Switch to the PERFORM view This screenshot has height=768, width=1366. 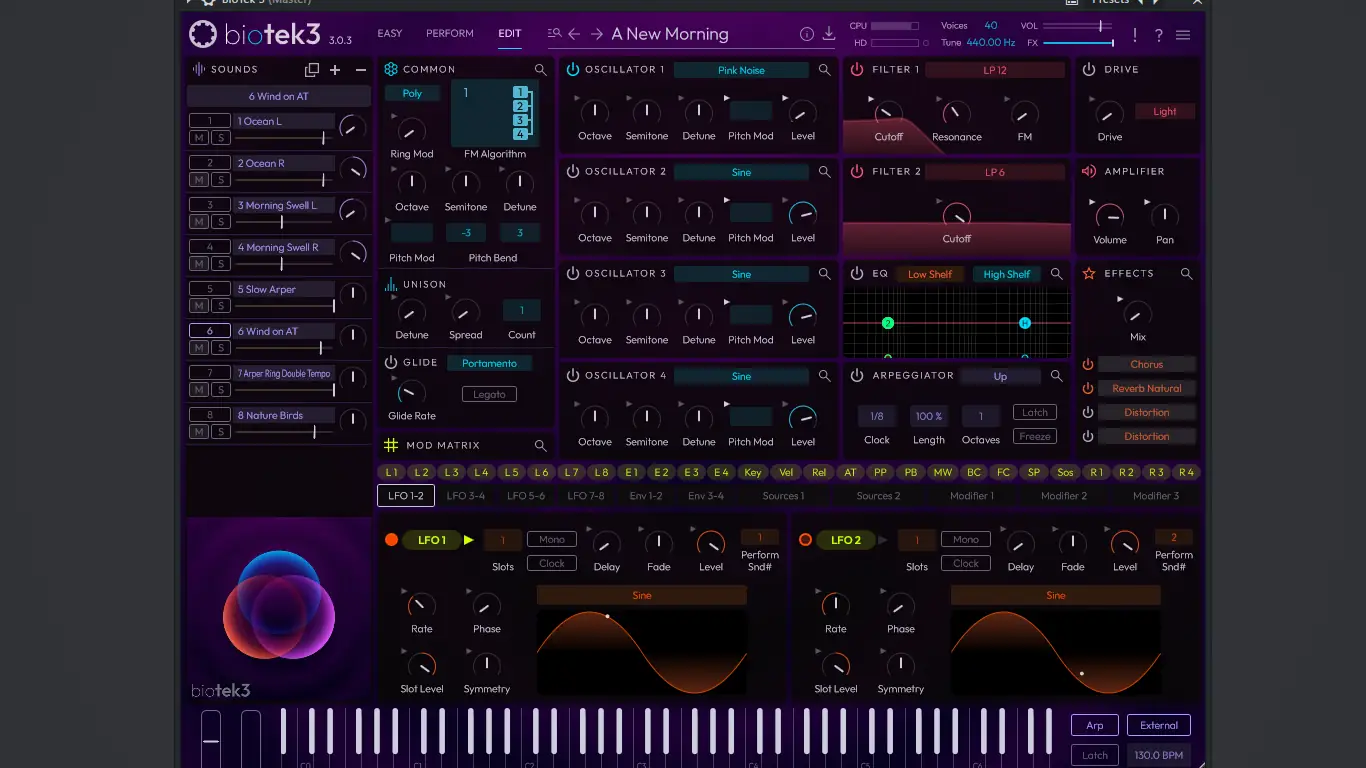click(x=450, y=34)
